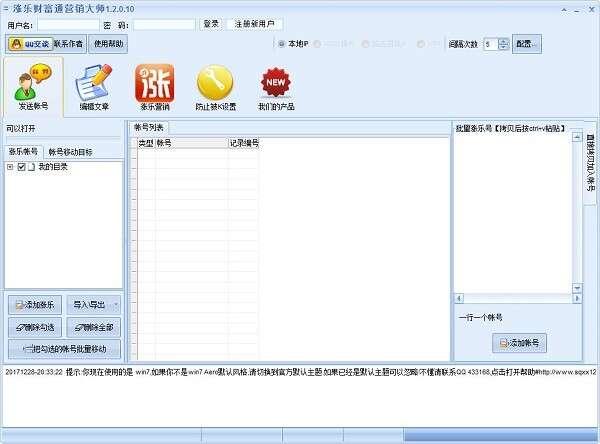Click the 我们的产品 NEW icon
This screenshot has width=600, height=444.
click(x=277, y=87)
